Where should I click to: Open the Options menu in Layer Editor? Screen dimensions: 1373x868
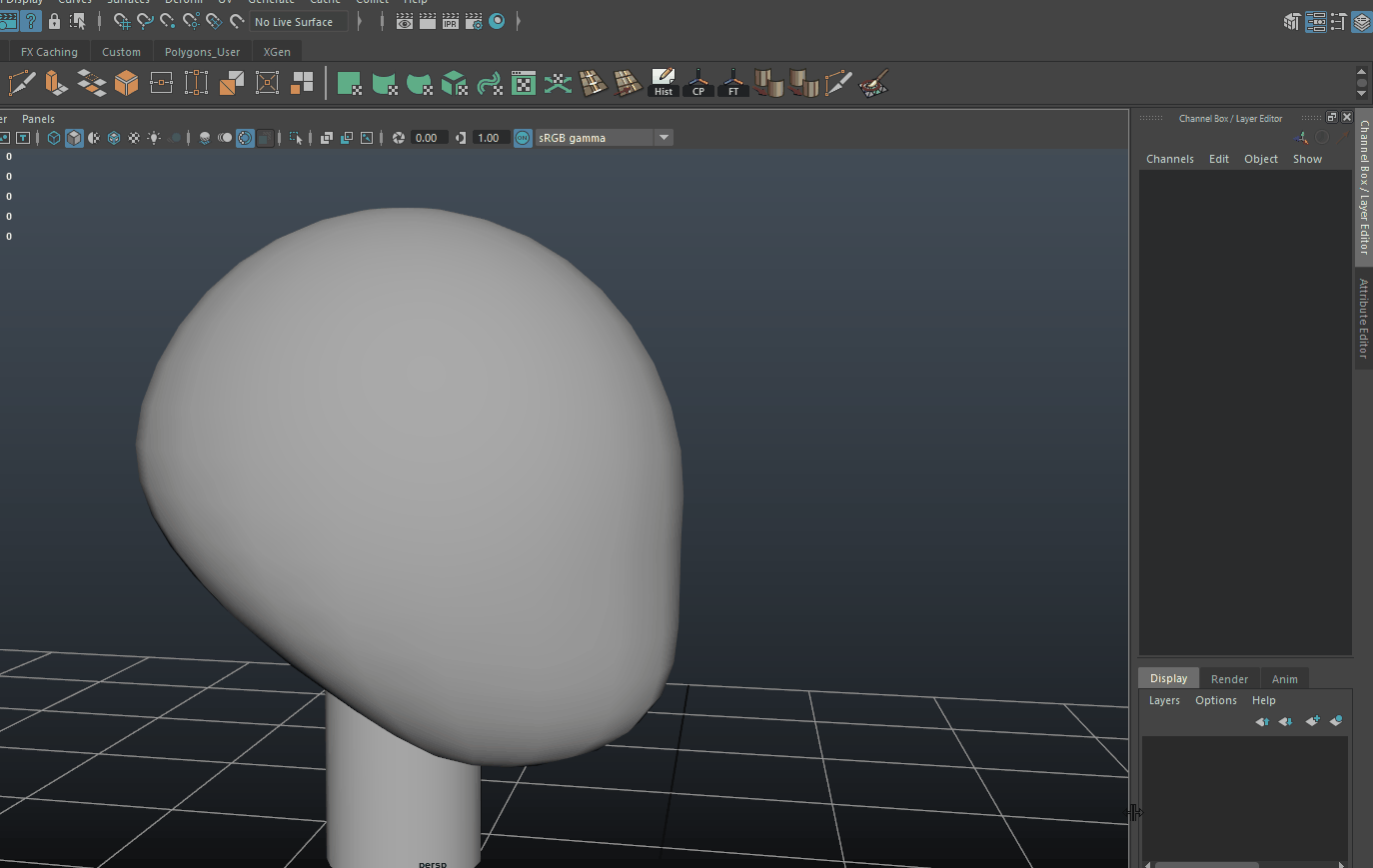click(x=1216, y=700)
